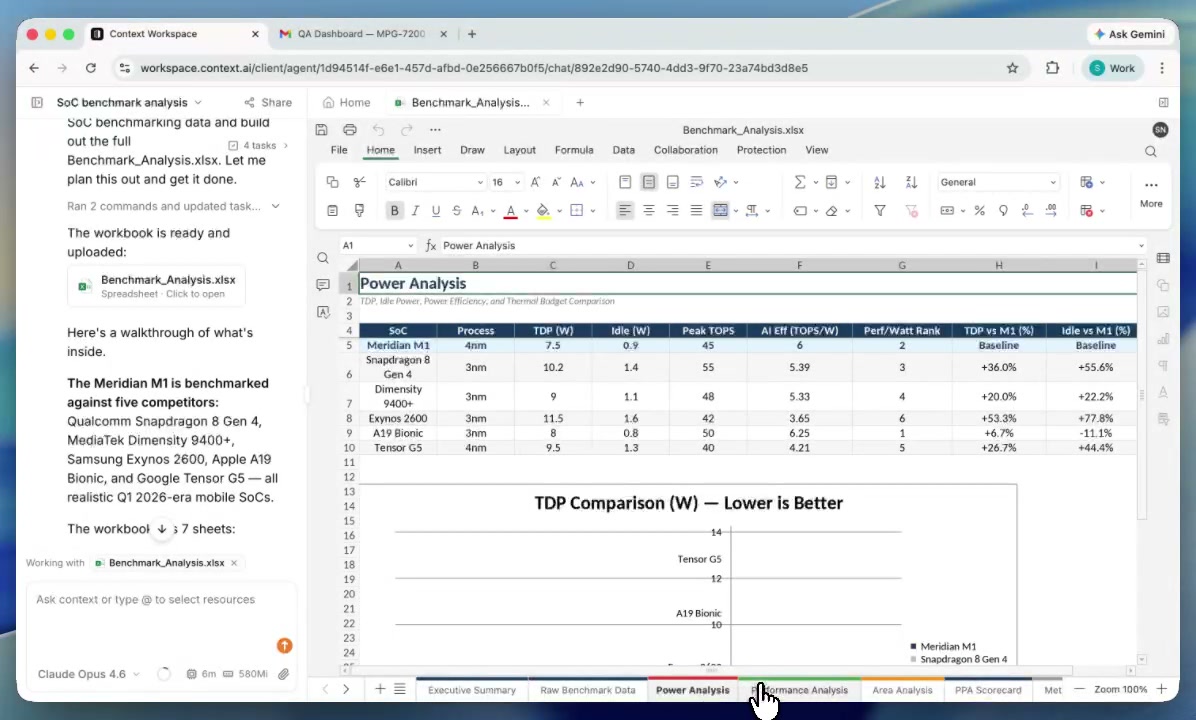This screenshot has width=1196, height=720.
Task: Switch to the Area Analysis sheet
Action: point(902,690)
